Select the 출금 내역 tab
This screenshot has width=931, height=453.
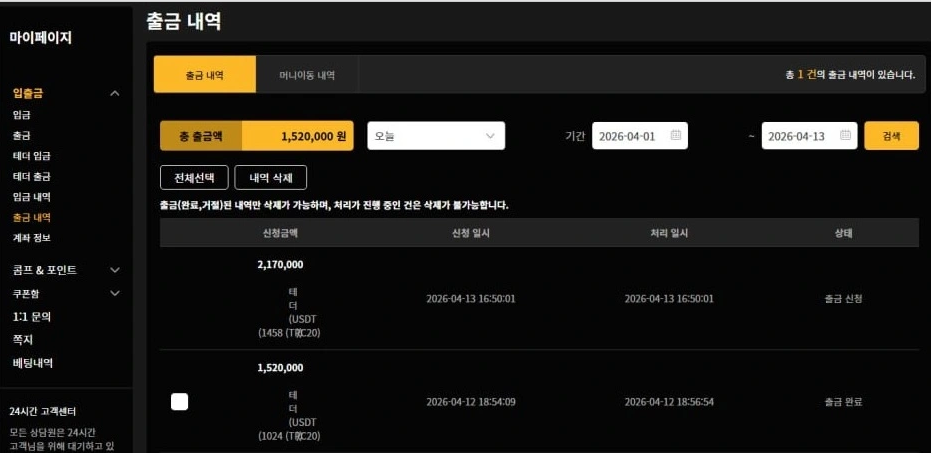204,75
